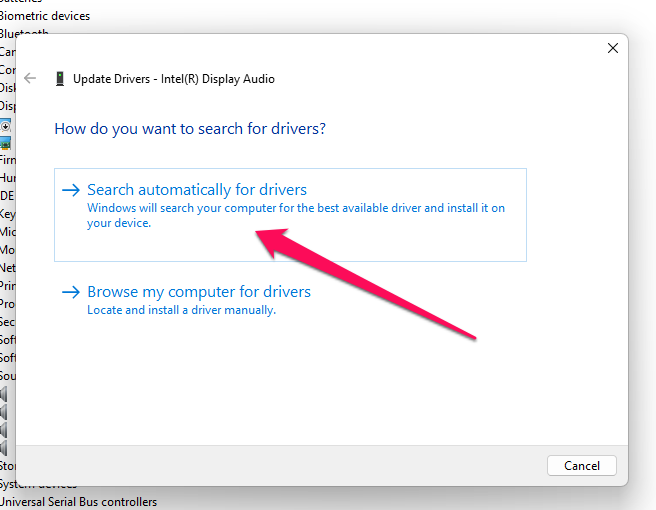Viewport: 656px width, 510px height.
Task: Click 'Locate and install a driver manually' text
Action: [182, 310]
